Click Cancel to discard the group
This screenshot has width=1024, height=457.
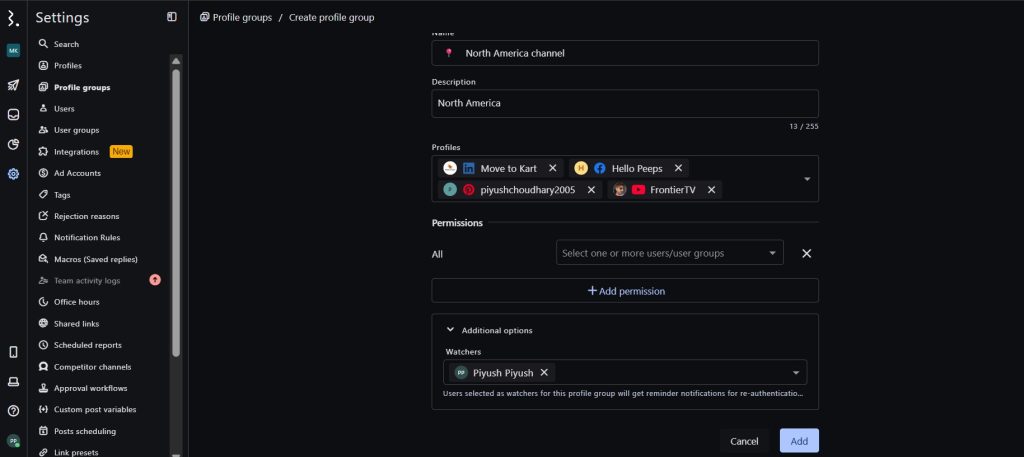click(x=744, y=441)
